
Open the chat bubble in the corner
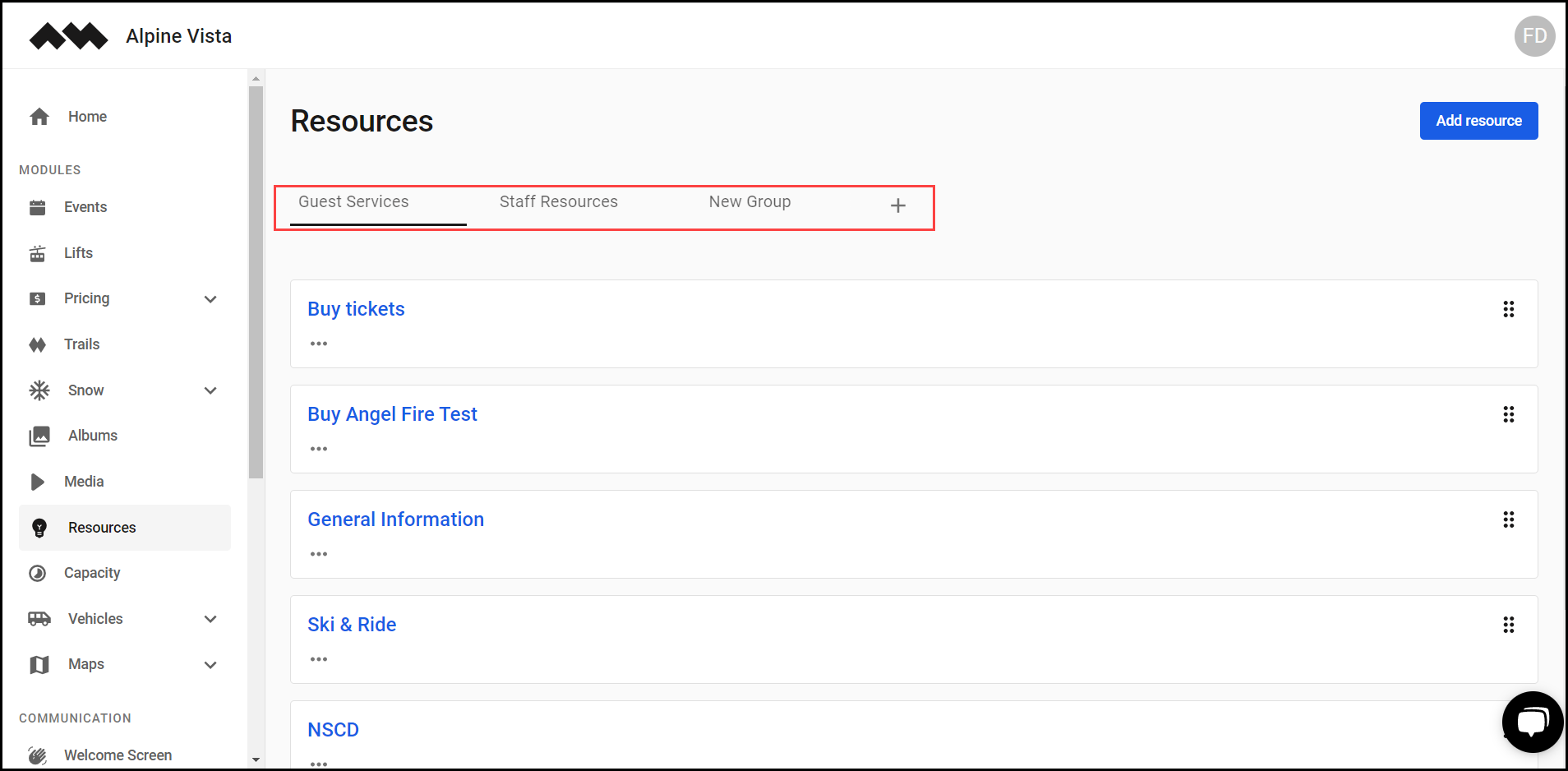pos(1532,721)
